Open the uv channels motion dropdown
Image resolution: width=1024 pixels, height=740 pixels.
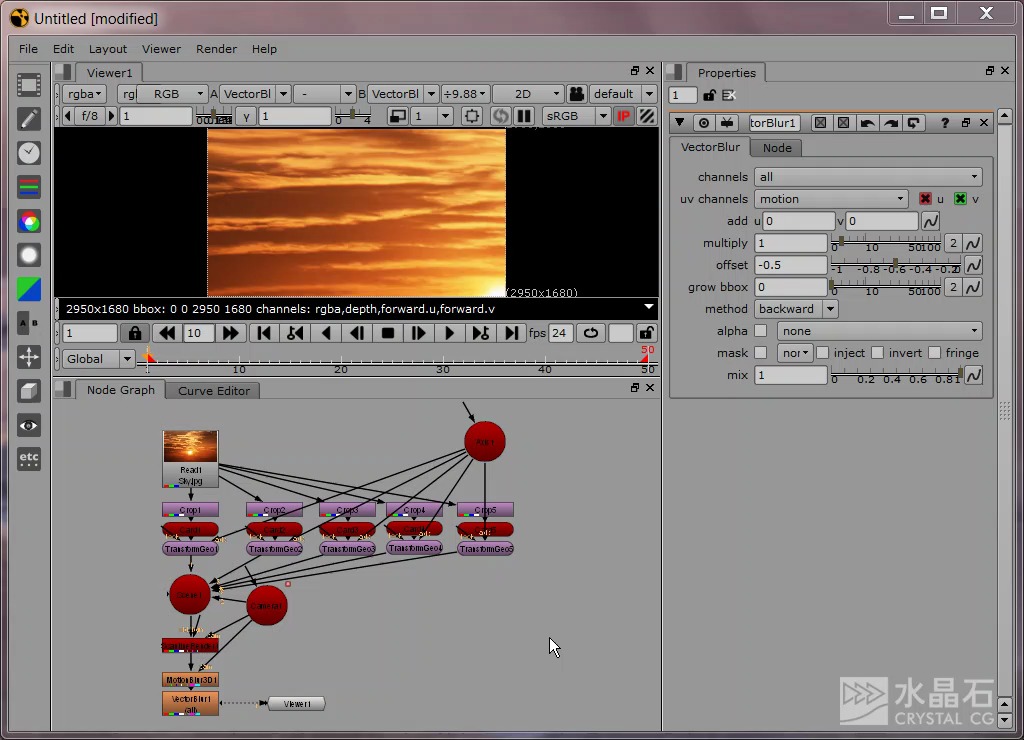(831, 199)
